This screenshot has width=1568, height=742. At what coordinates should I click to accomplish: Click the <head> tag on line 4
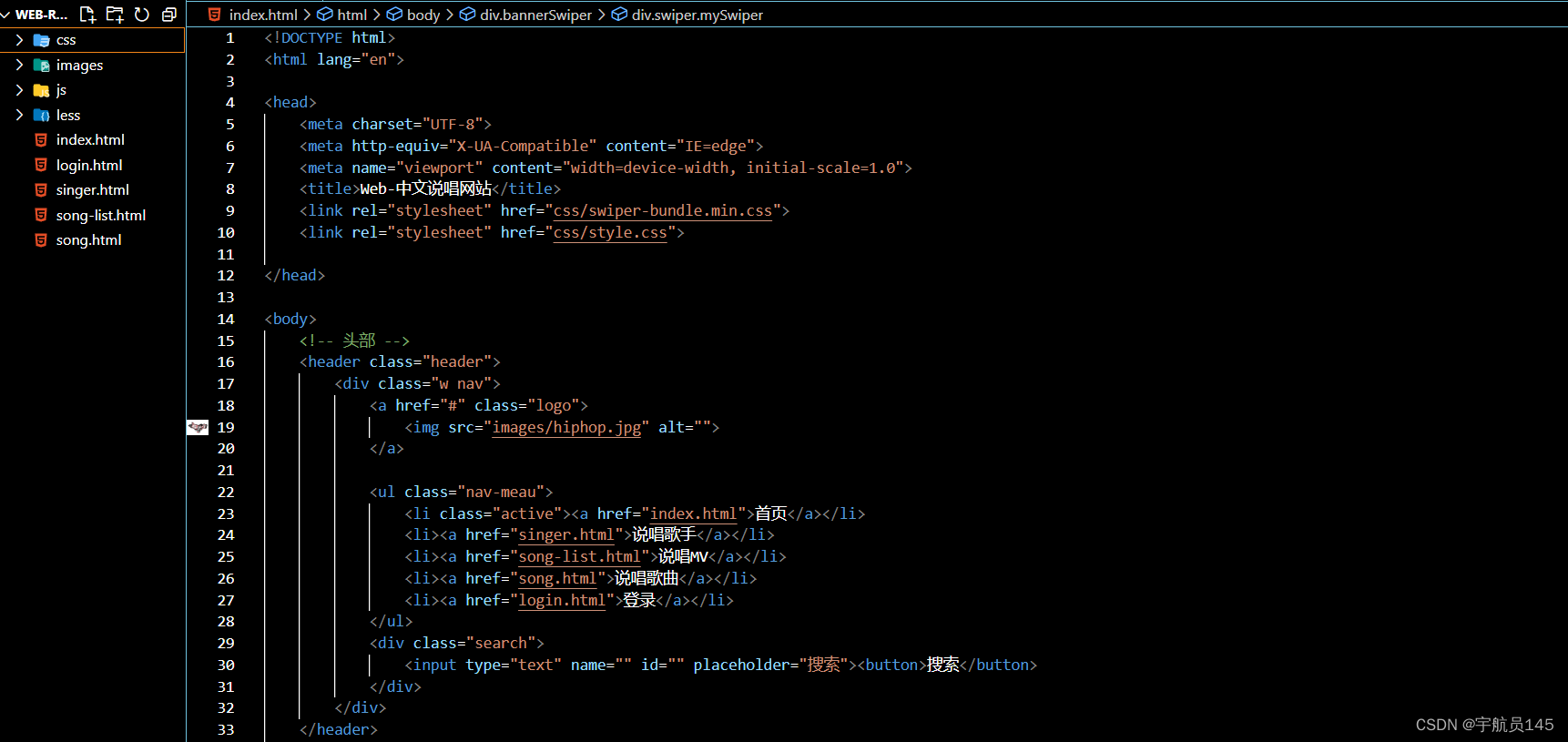click(290, 103)
